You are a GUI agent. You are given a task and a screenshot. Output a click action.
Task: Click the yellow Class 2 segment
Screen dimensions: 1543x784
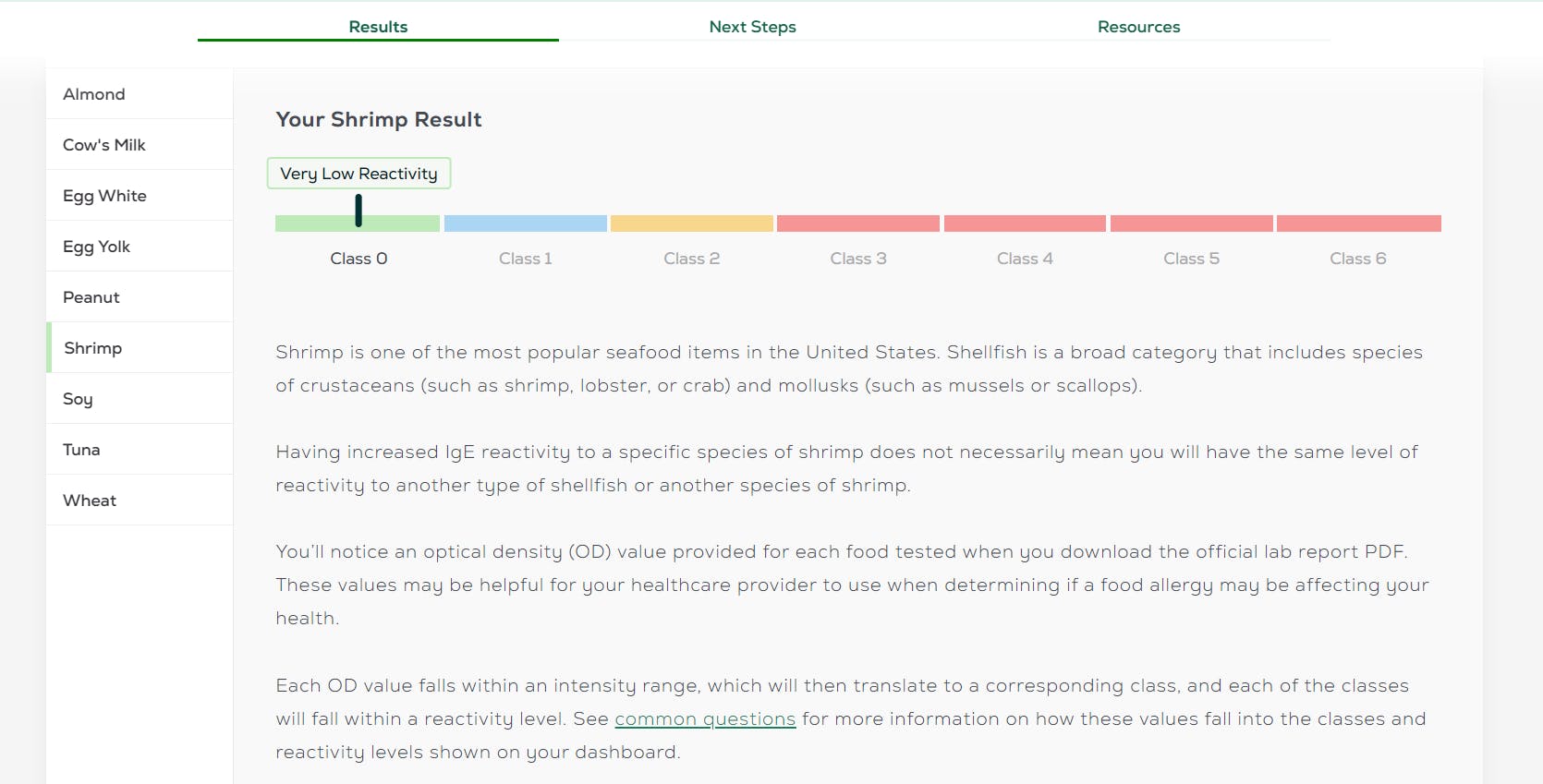point(691,223)
